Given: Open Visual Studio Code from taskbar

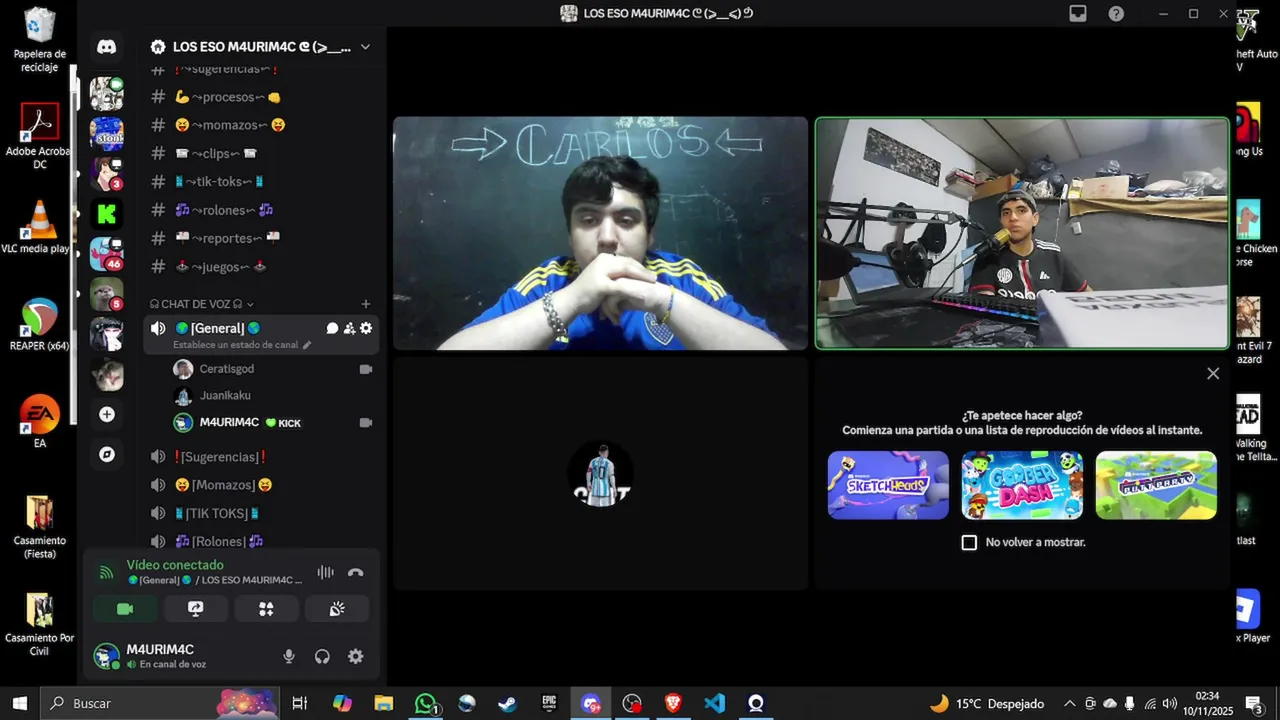Looking at the screenshot, I should click(x=714, y=703).
